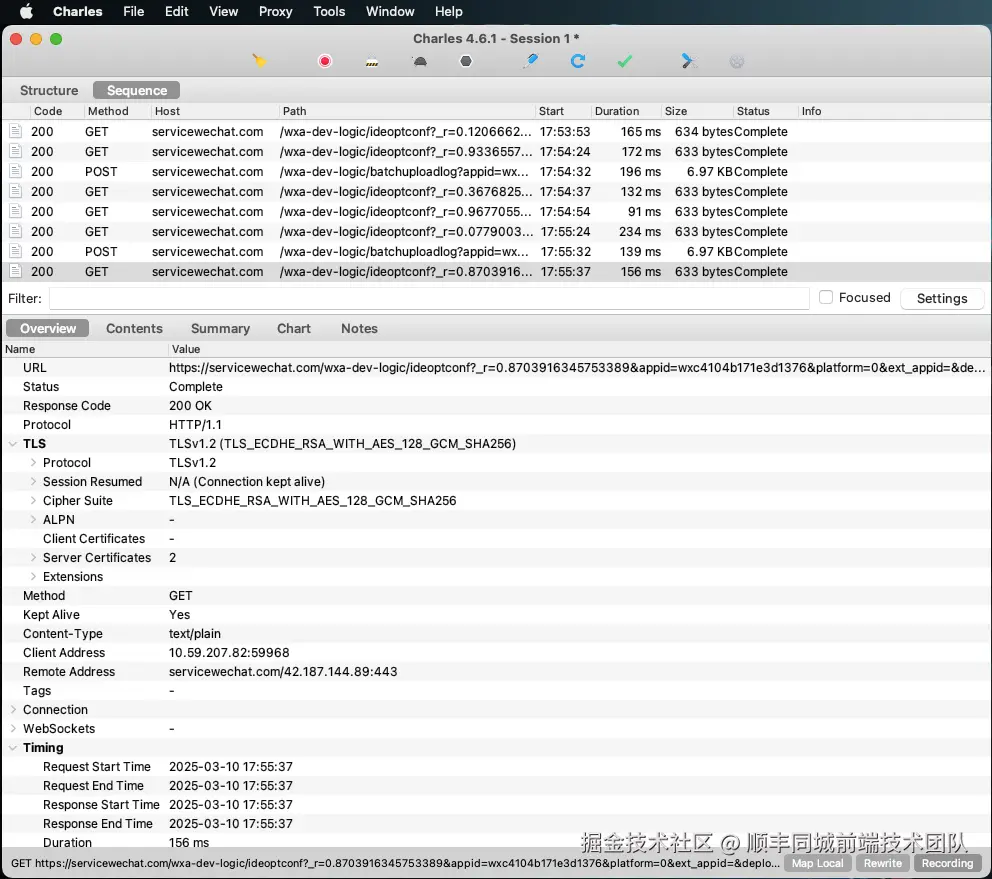Select the Contents tab
This screenshot has height=879, width=992.
pyautogui.click(x=134, y=328)
